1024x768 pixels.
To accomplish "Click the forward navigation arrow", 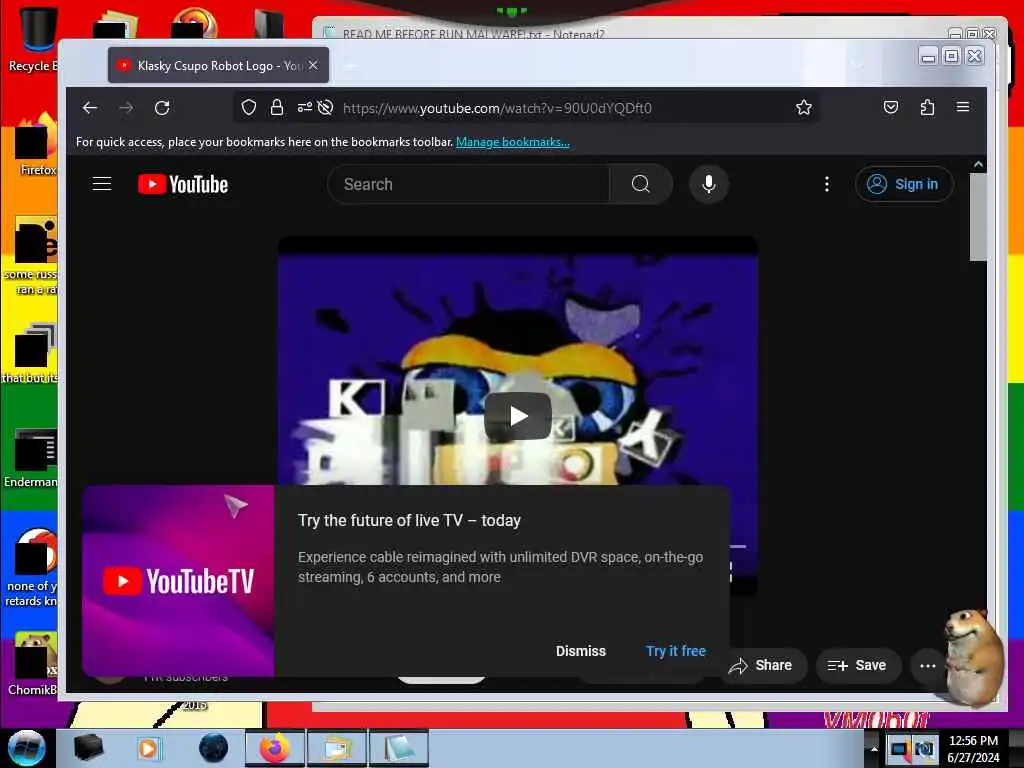I will pos(126,108).
